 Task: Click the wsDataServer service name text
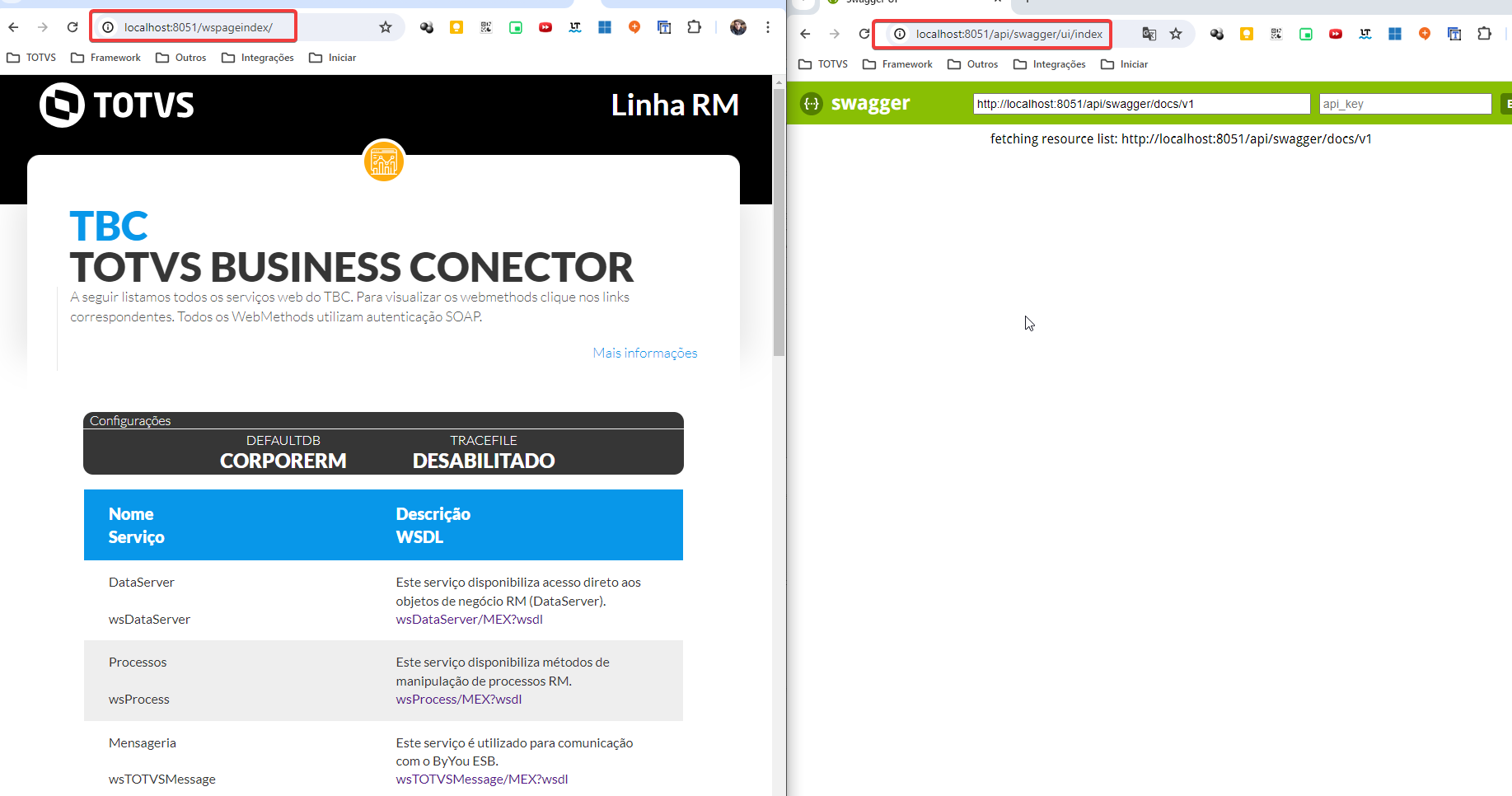click(149, 620)
